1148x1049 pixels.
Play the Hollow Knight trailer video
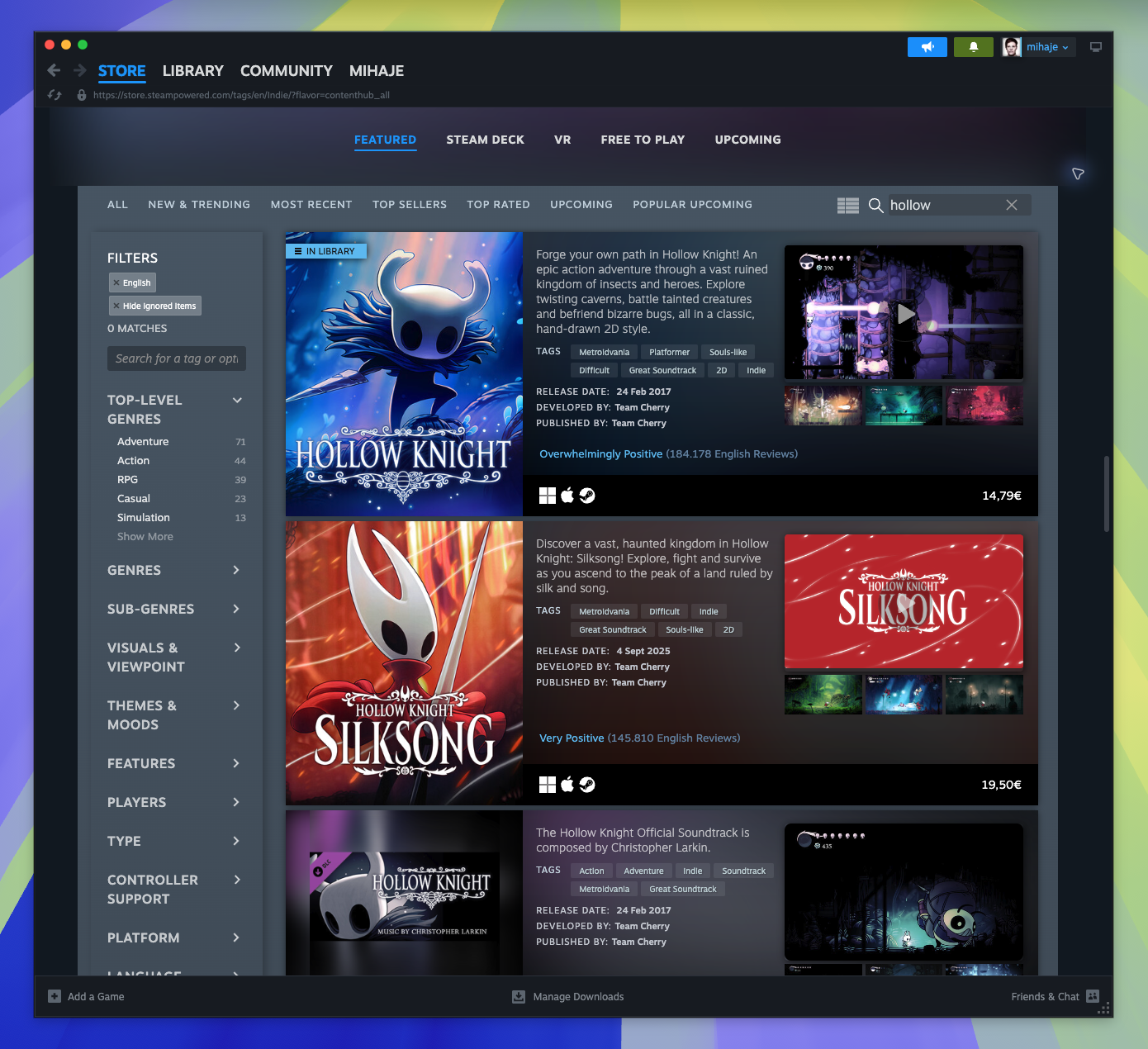[x=906, y=314]
